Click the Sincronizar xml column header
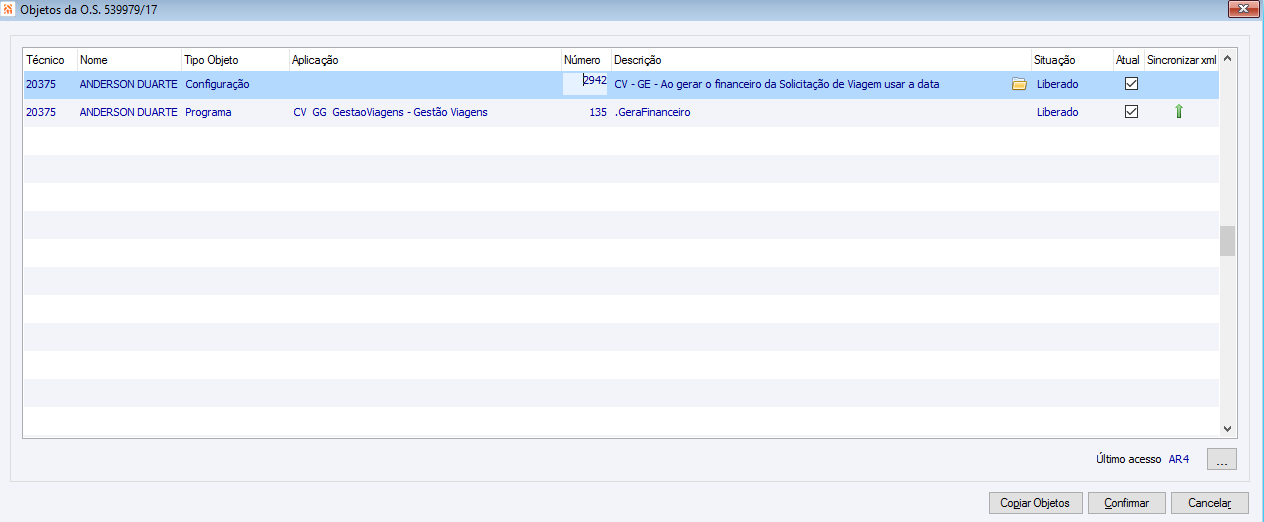This screenshot has height=522, width=1264. (x=1182, y=60)
